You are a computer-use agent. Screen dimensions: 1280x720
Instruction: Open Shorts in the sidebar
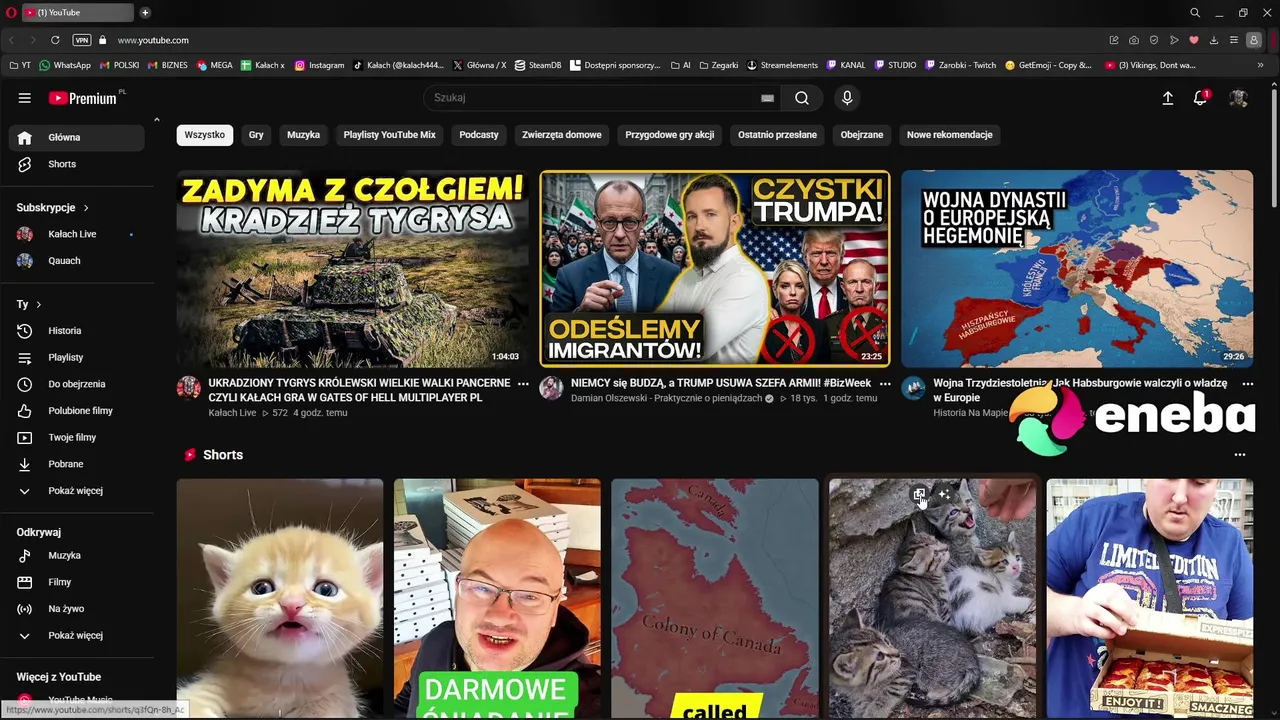[76, 164]
